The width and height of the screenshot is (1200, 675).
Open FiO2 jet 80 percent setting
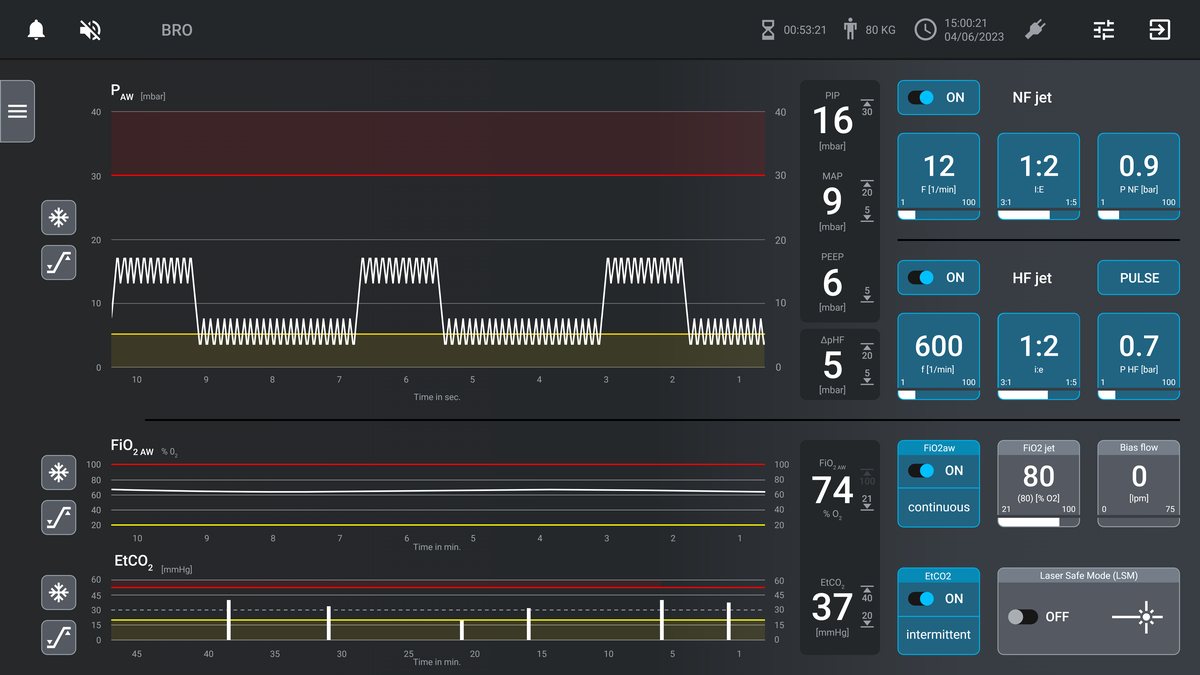[x=1038, y=484]
